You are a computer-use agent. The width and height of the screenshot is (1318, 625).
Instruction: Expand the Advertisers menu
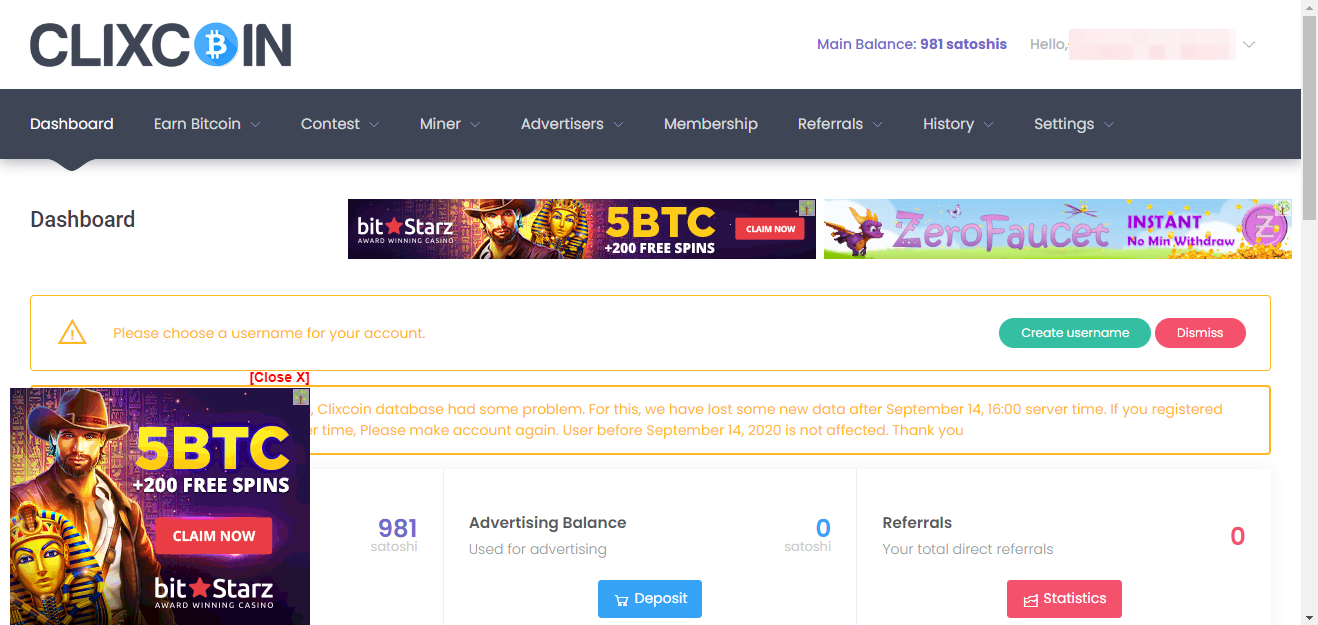click(572, 124)
